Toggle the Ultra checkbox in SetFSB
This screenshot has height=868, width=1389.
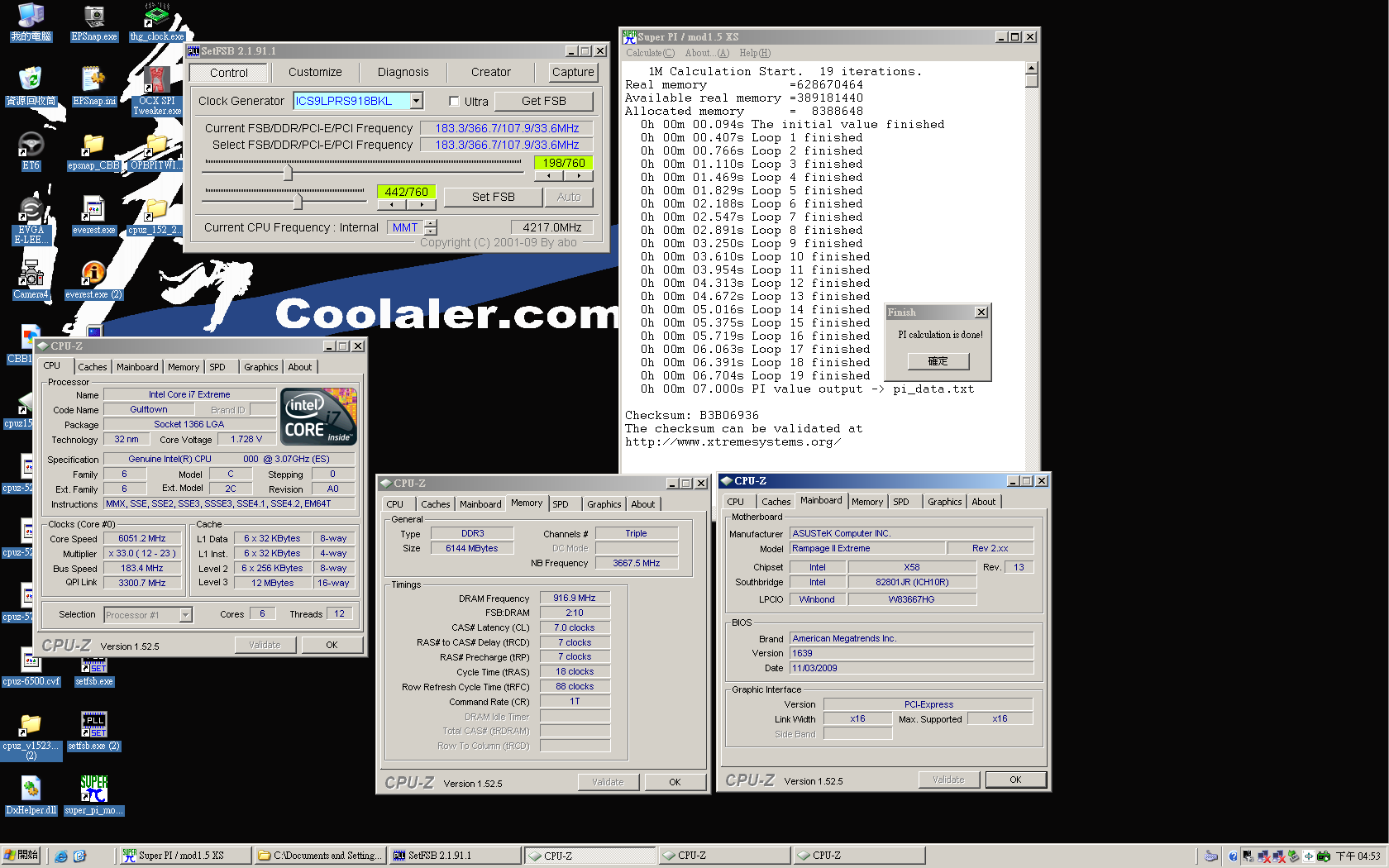pyautogui.click(x=454, y=101)
